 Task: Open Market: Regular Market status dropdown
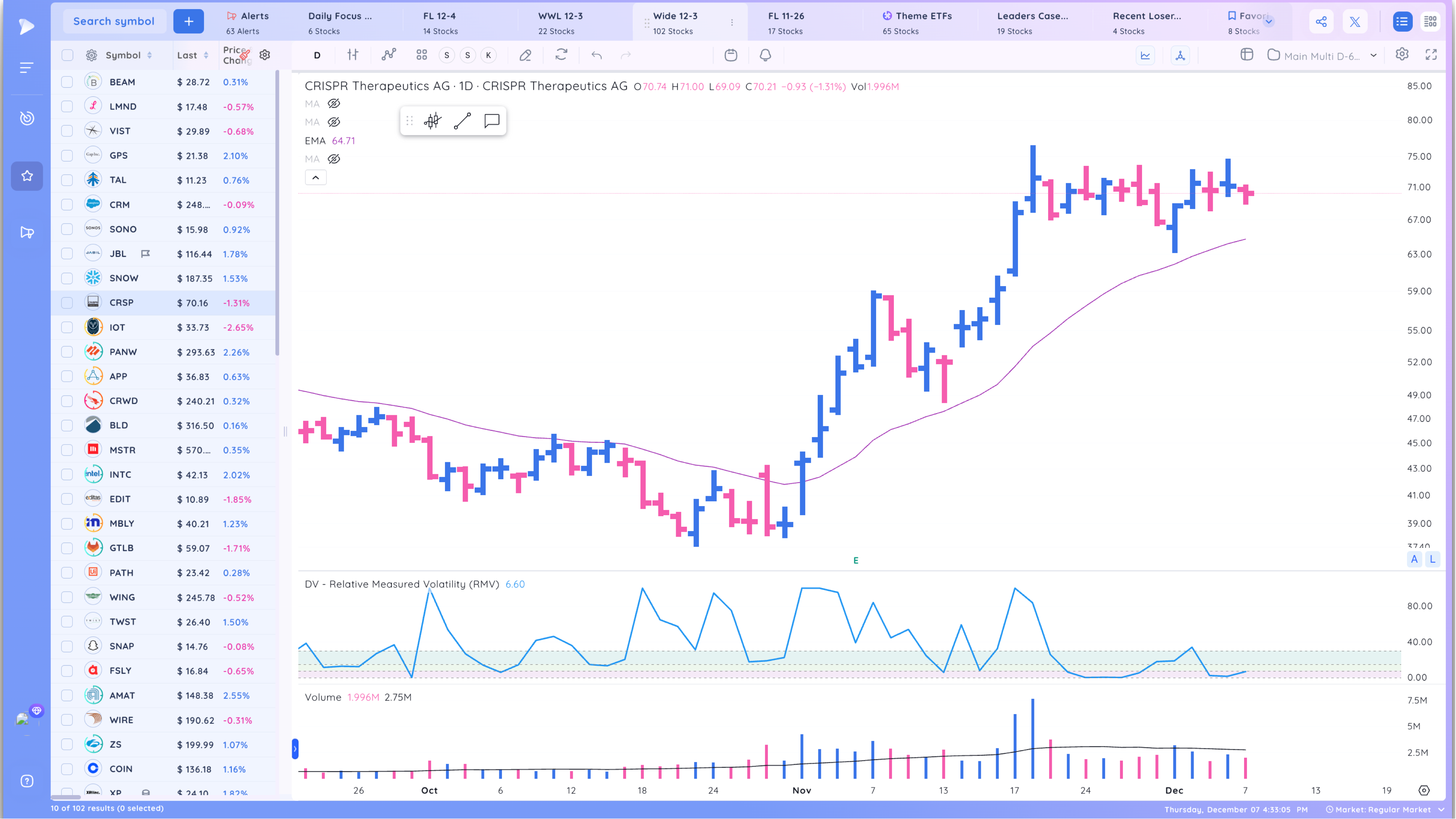click(1385, 810)
